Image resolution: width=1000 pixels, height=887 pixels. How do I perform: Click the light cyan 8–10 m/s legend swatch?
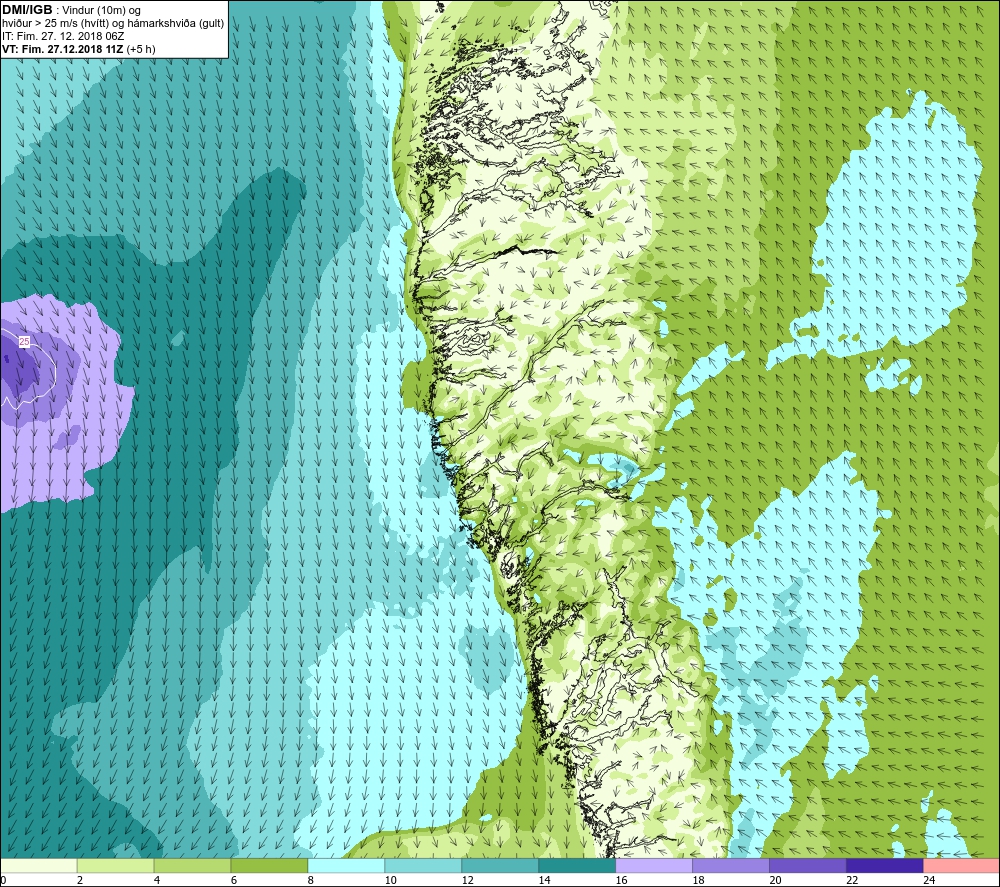point(346,865)
